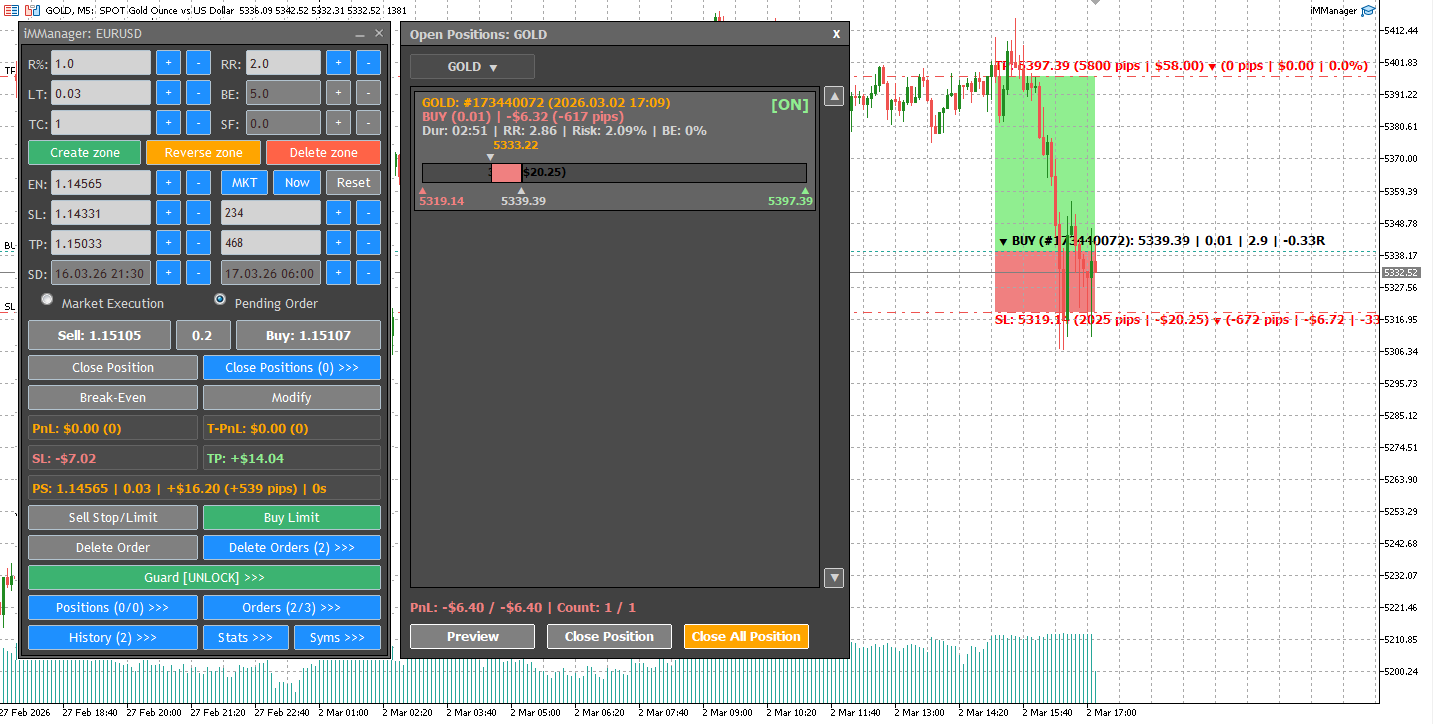Click the Sell Stop/Limit button

[x=113, y=517]
